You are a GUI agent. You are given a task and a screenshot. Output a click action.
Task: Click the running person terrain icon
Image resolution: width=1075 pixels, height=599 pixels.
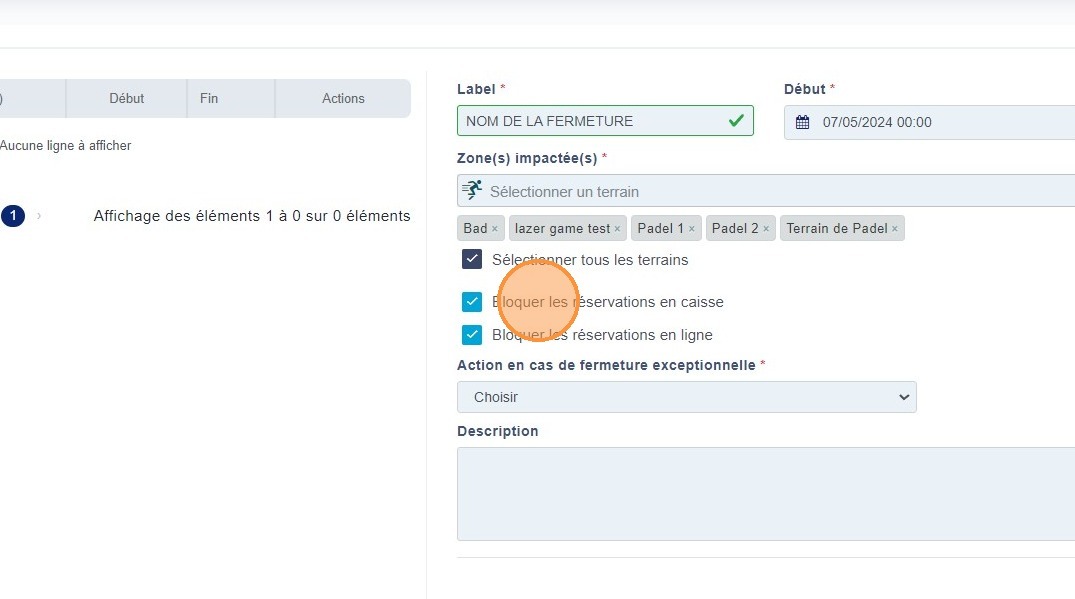click(472, 190)
